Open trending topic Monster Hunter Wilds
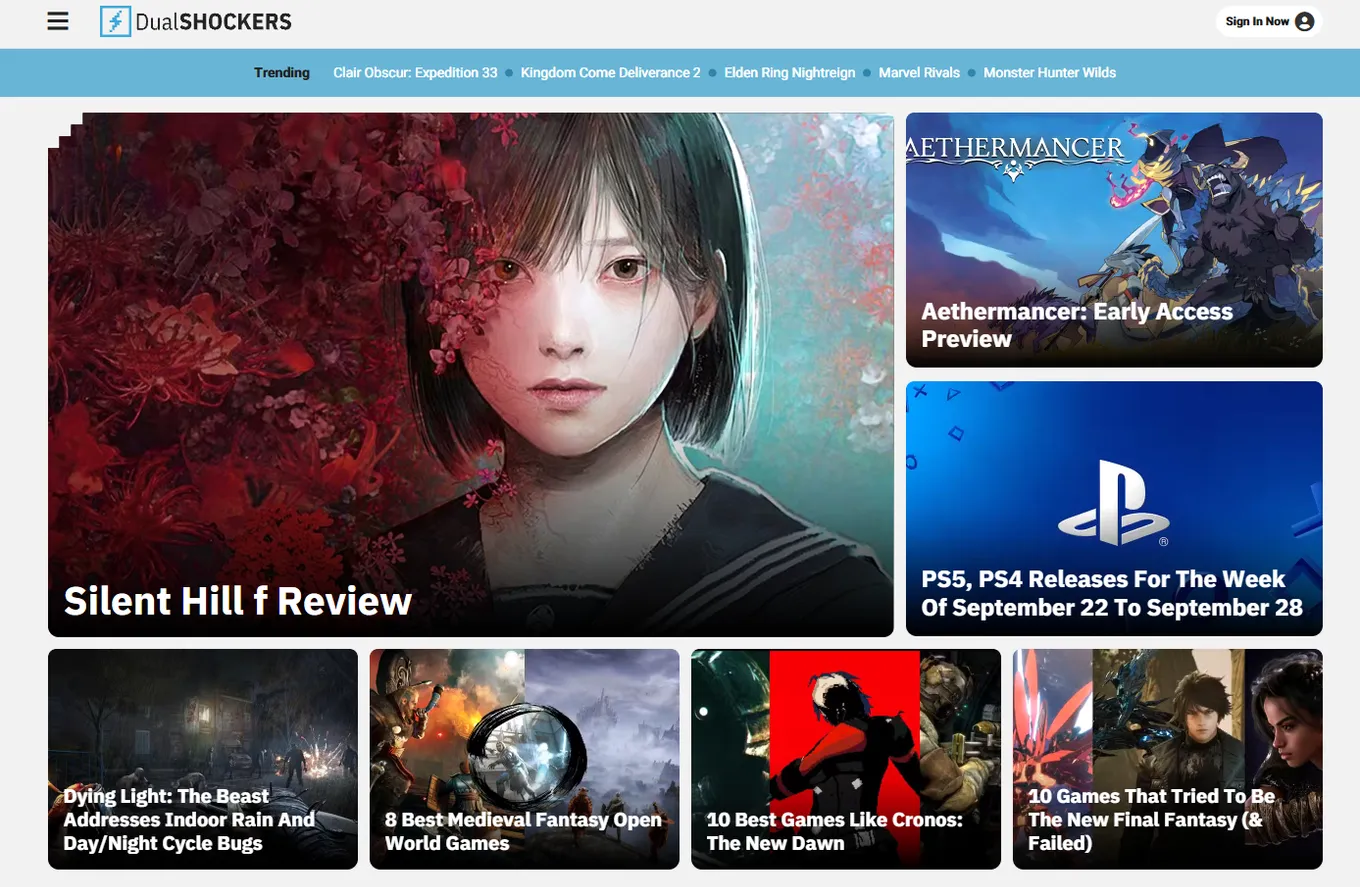This screenshot has height=887, width=1360. click(x=1050, y=73)
